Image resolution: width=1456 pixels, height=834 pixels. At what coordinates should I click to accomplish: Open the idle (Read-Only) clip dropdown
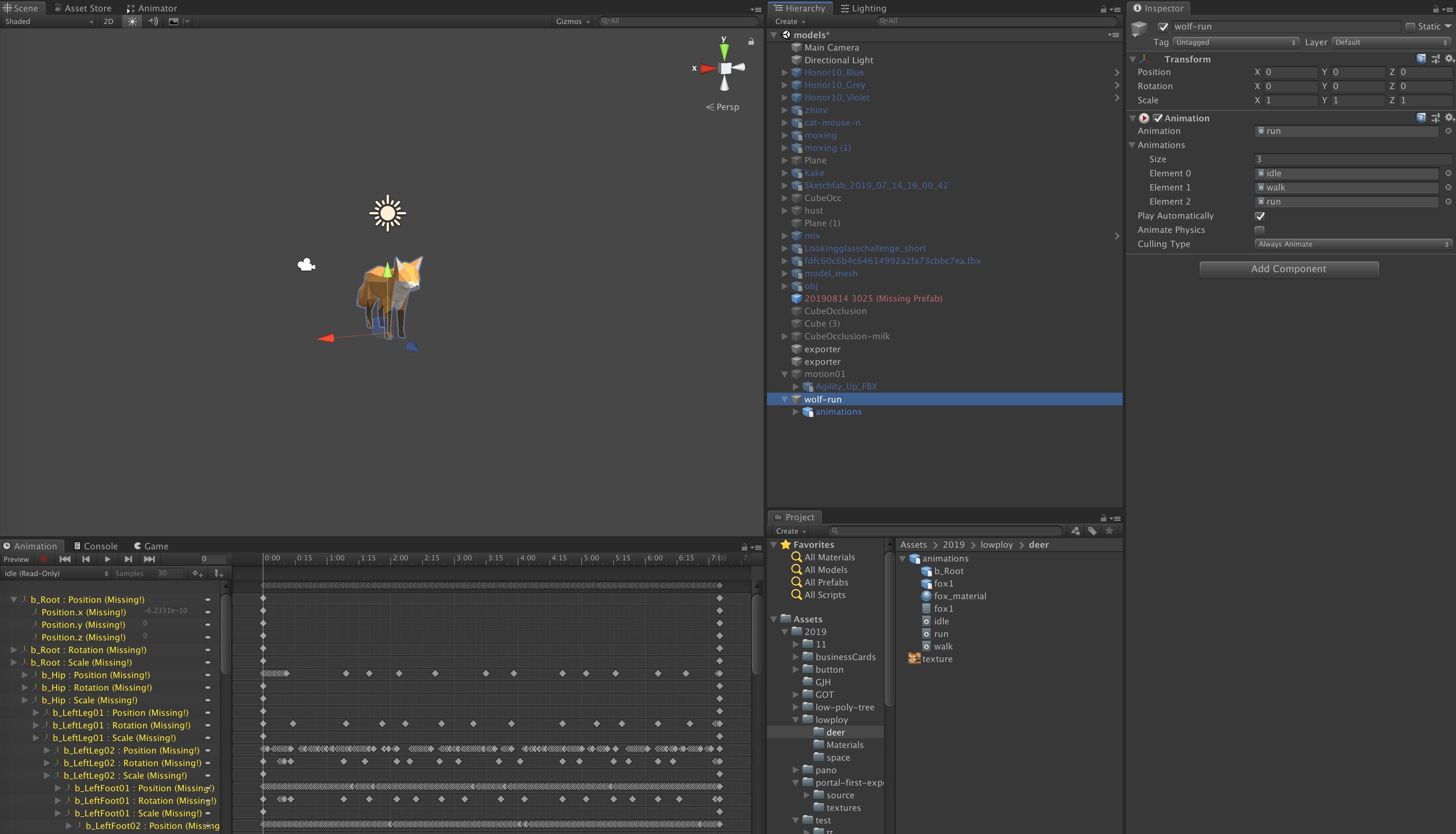pyautogui.click(x=55, y=573)
